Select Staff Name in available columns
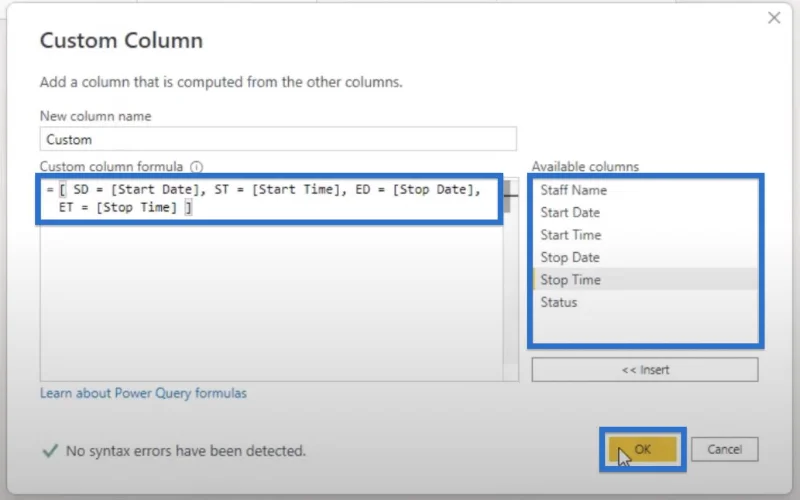800x500 pixels. pyautogui.click(x=645, y=190)
